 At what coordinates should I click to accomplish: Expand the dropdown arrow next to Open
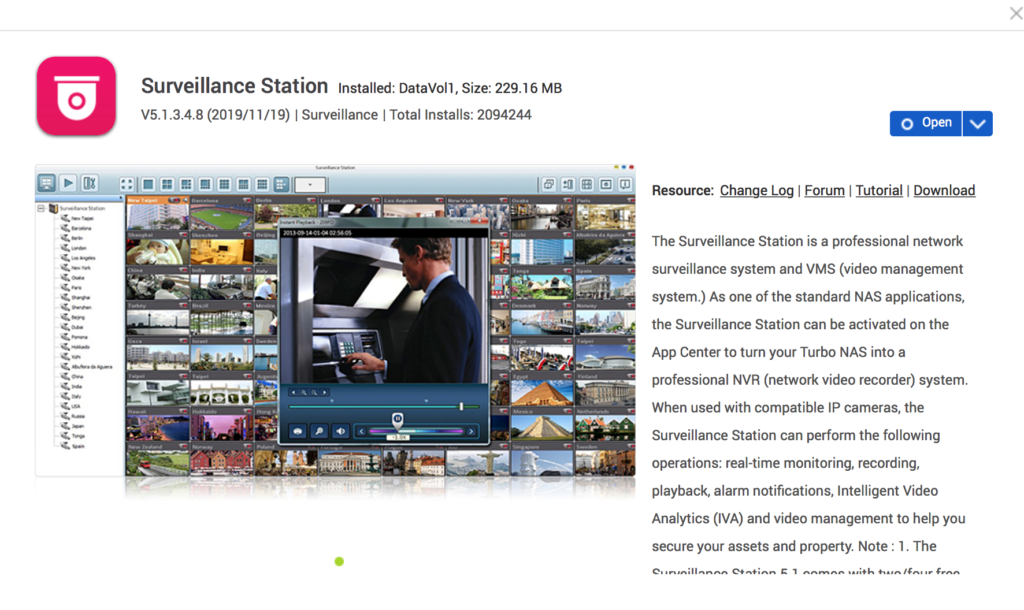click(x=978, y=124)
